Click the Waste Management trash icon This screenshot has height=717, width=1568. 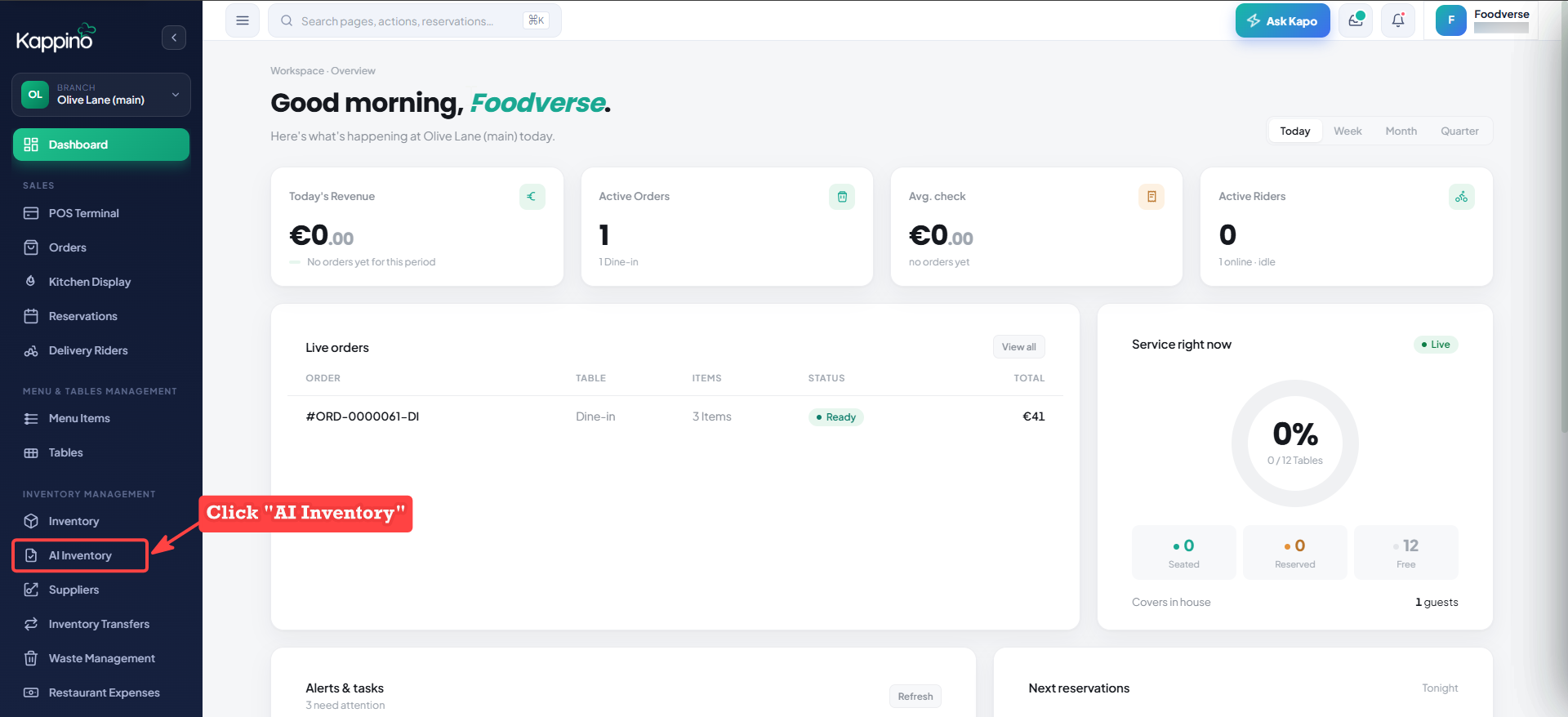(31, 658)
